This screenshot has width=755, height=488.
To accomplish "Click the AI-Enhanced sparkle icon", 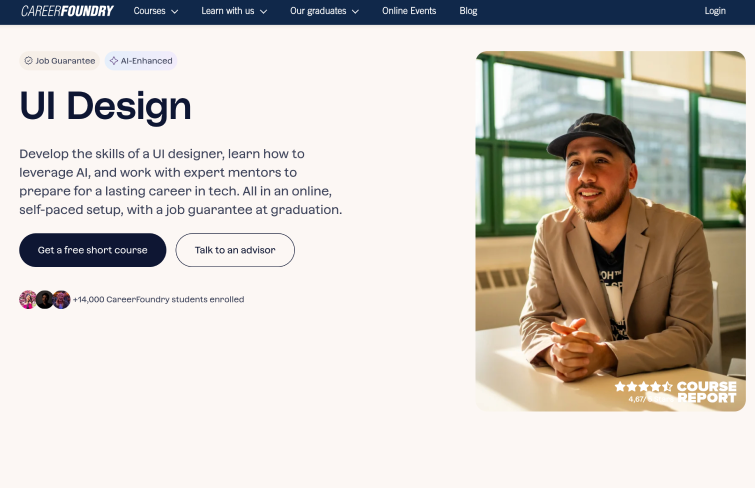I will coord(114,61).
